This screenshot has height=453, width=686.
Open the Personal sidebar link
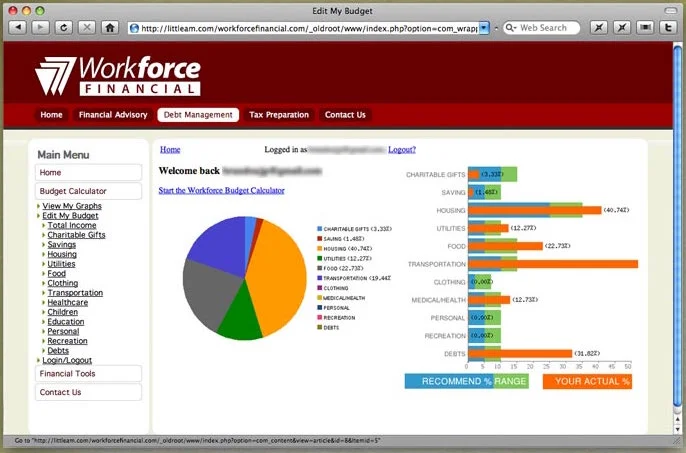[63, 331]
